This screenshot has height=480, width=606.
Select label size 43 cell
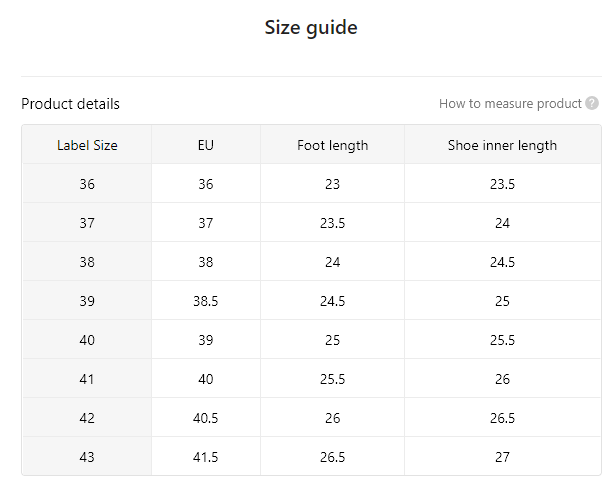pos(87,457)
